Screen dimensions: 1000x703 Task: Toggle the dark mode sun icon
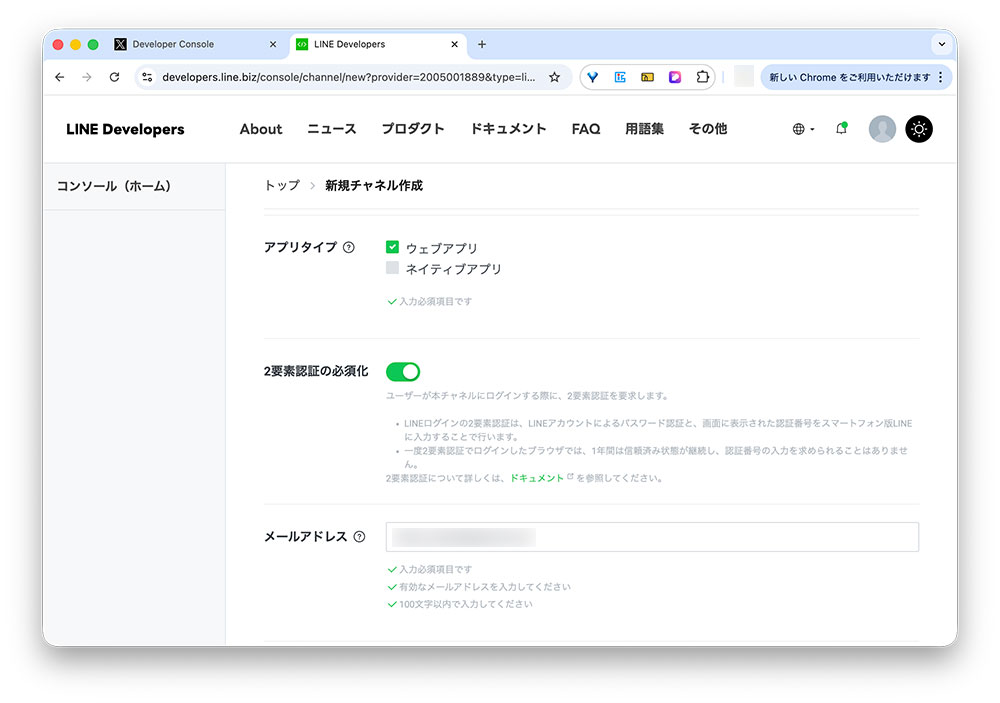[x=918, y=129]
